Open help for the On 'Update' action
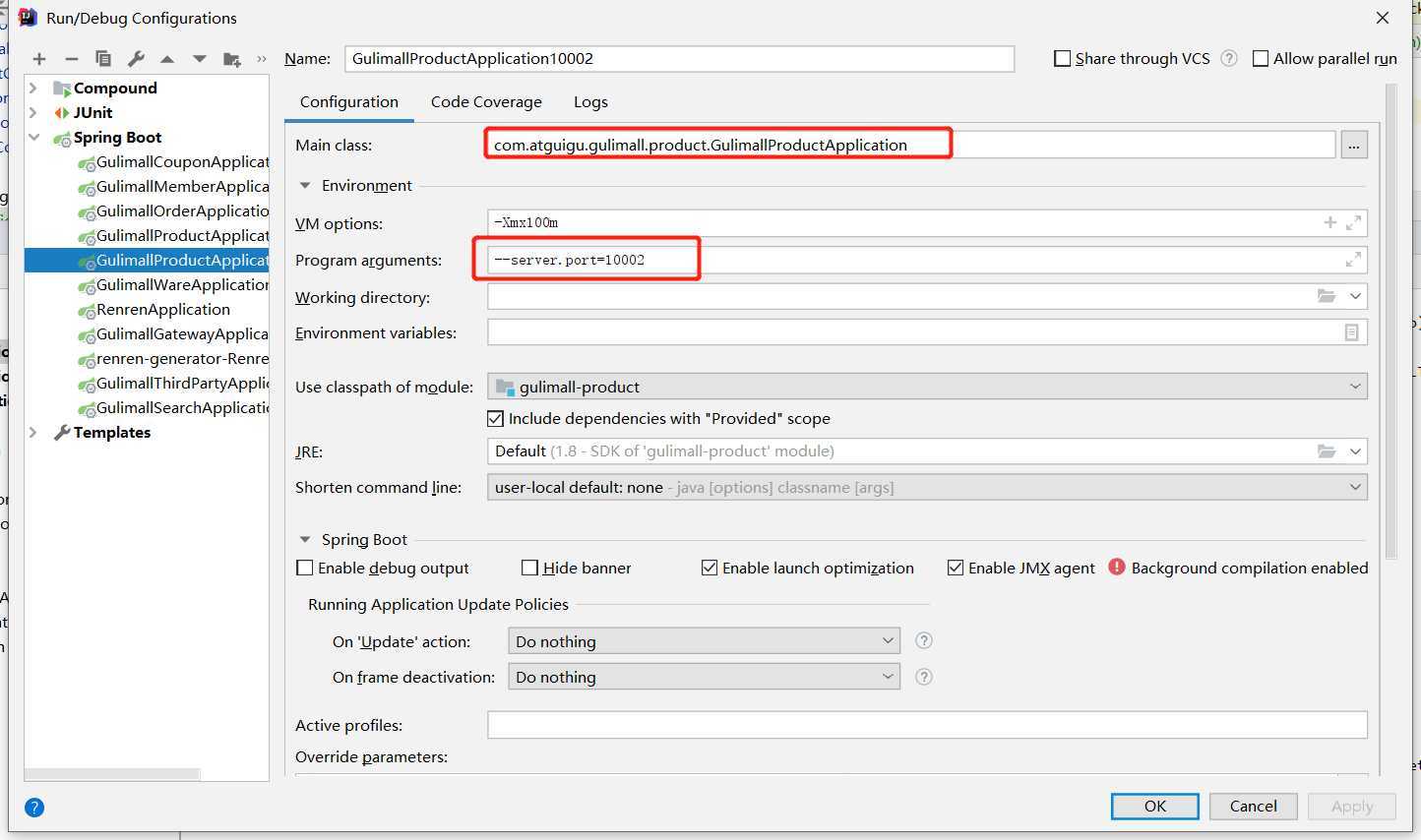The height and width of the screenshot is (840, 1421). tap(923, 640)
